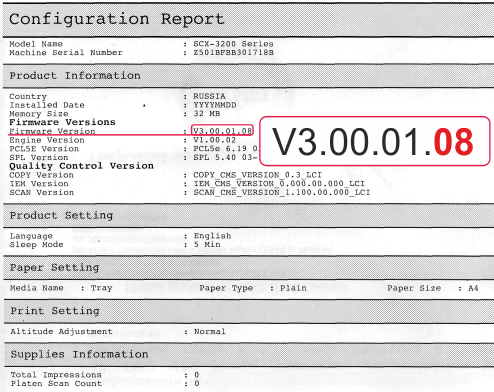This screenshot has width=494, height=392.
Task: Click the 'Product Setting' section heading
Action: [x=61, y=216]
